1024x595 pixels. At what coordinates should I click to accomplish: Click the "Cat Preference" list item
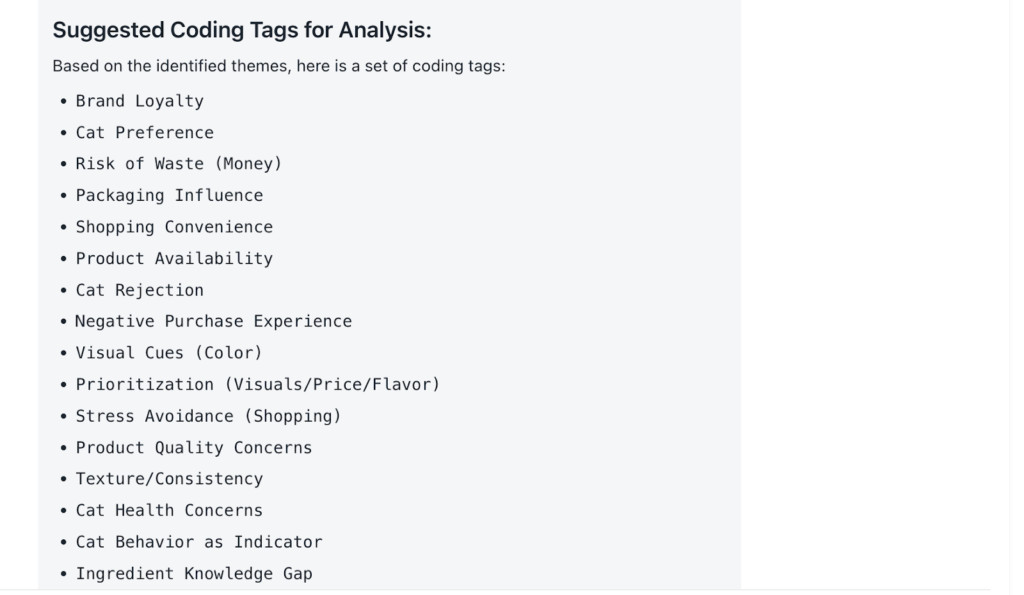tap(144, 132)
